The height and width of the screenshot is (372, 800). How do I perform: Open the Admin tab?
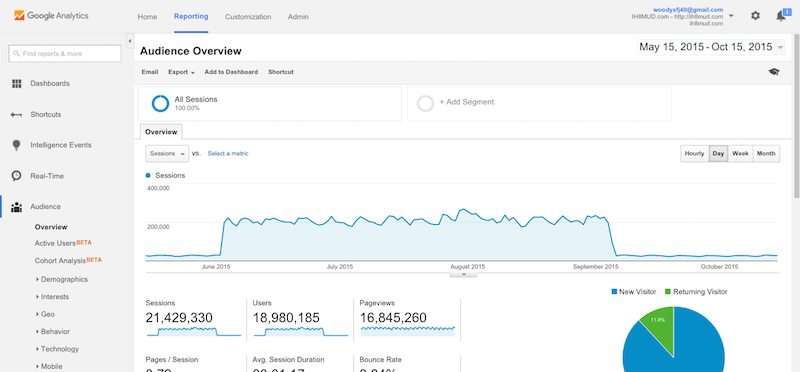pos(298,17)
